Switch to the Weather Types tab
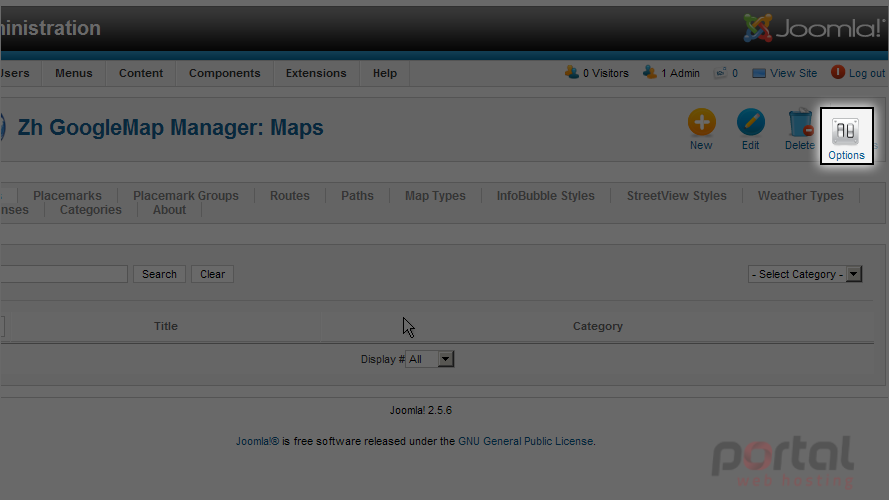 (x=801, y=196)
